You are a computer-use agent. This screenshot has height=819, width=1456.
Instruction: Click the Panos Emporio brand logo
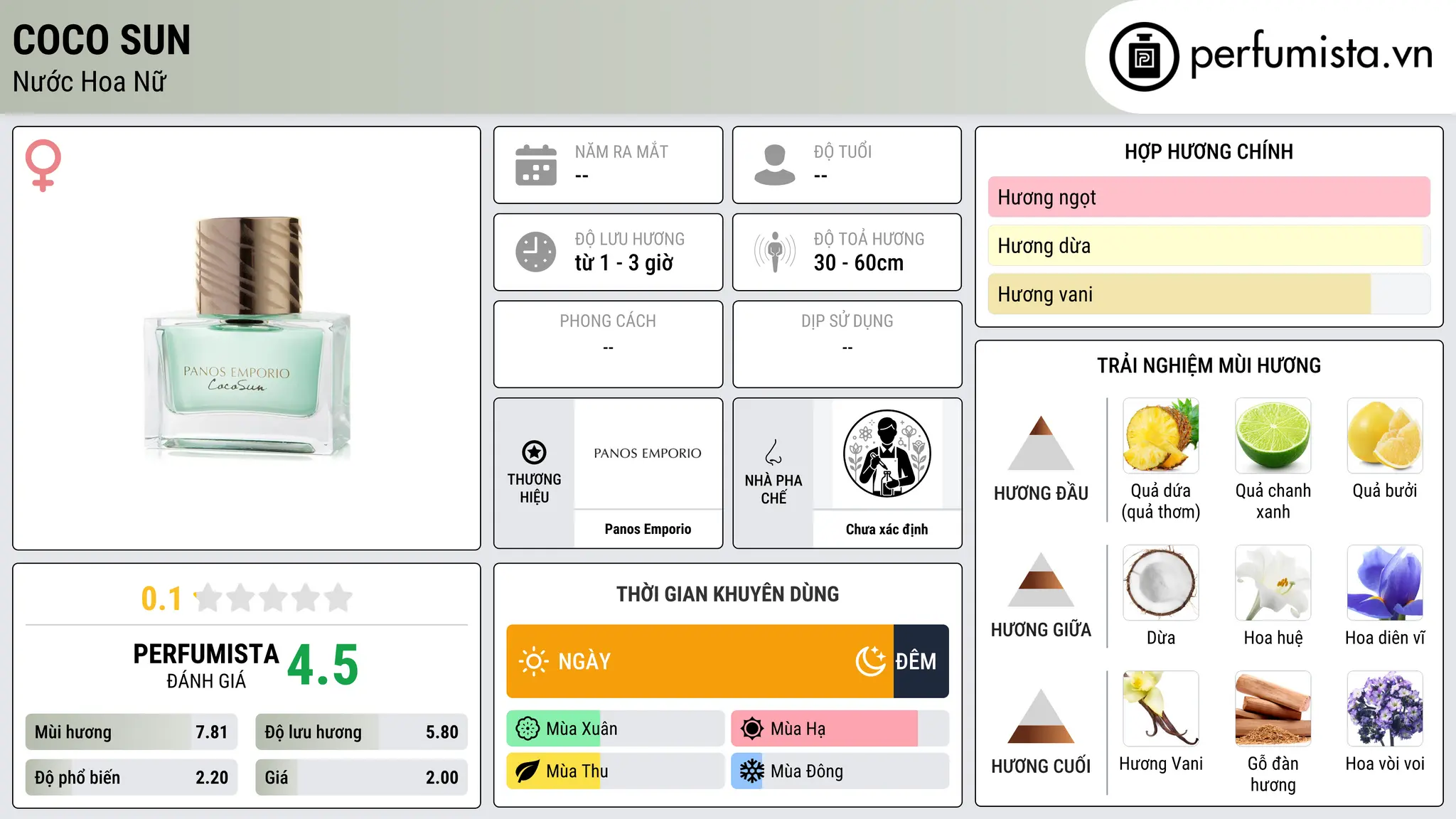pyautogui.click(x=648, y=454)
